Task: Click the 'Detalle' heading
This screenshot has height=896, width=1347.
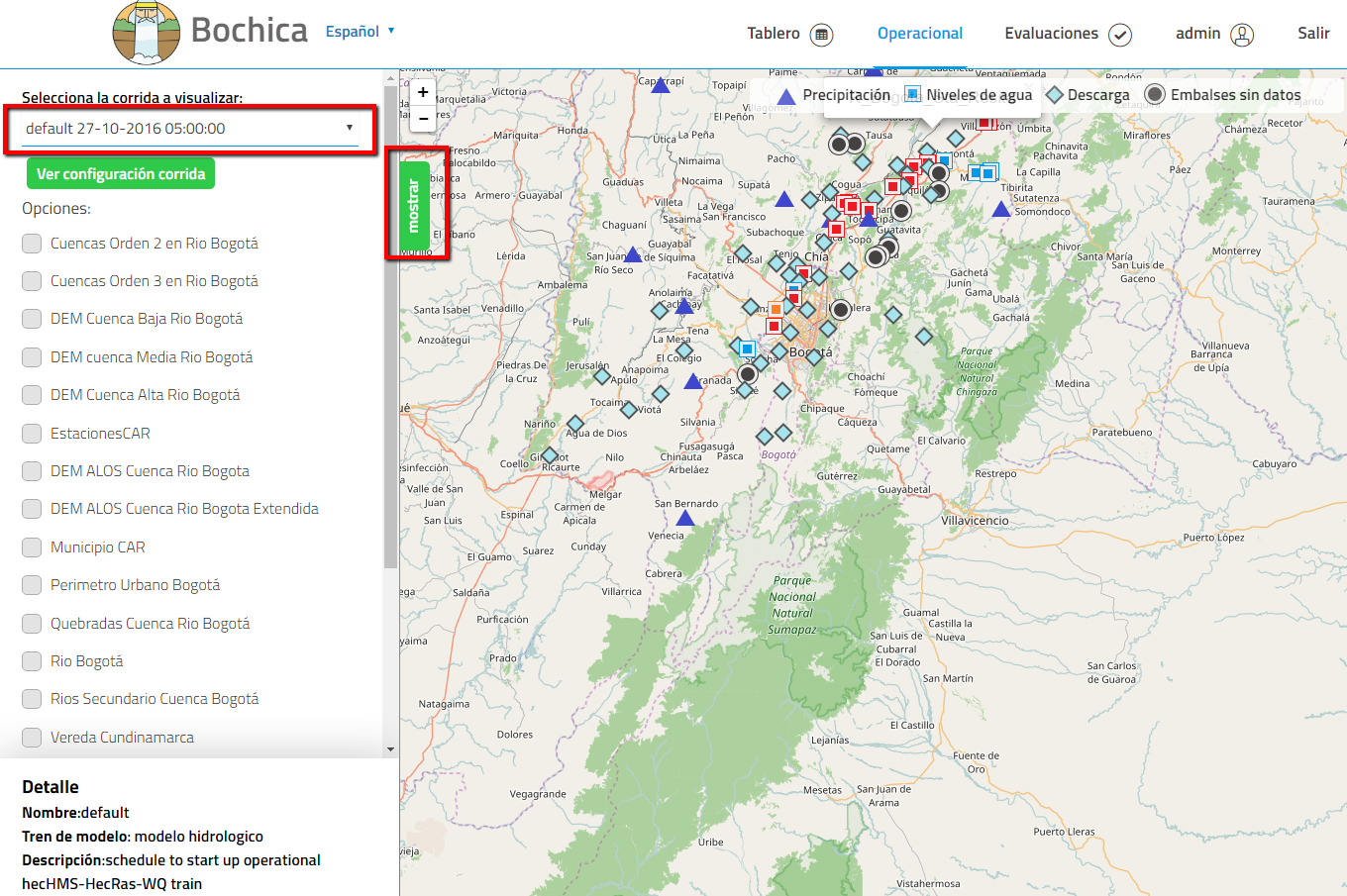Action: coord(51,787)
